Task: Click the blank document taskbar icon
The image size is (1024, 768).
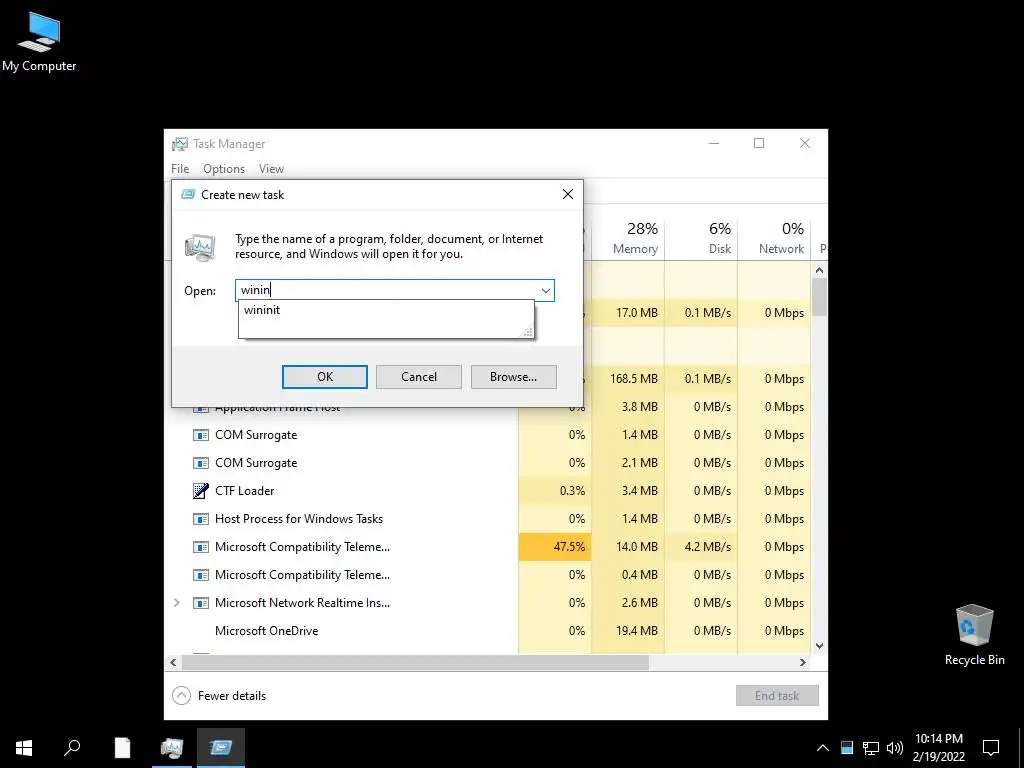Action: click(122, 748)
